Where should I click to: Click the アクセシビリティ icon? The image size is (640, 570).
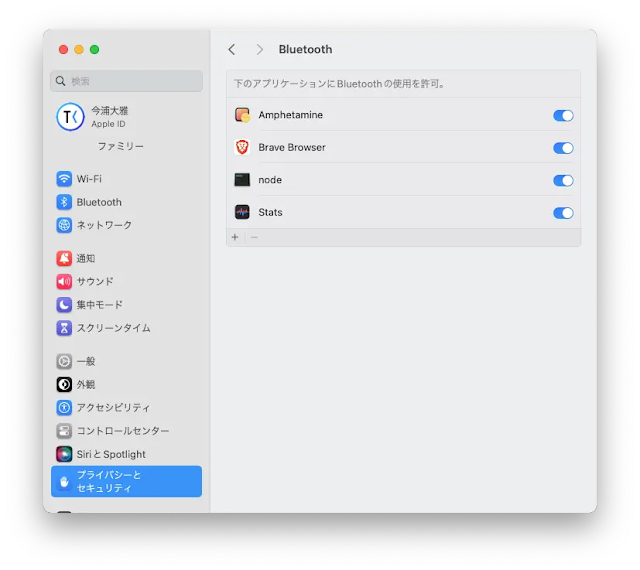(x=64, y=407)
